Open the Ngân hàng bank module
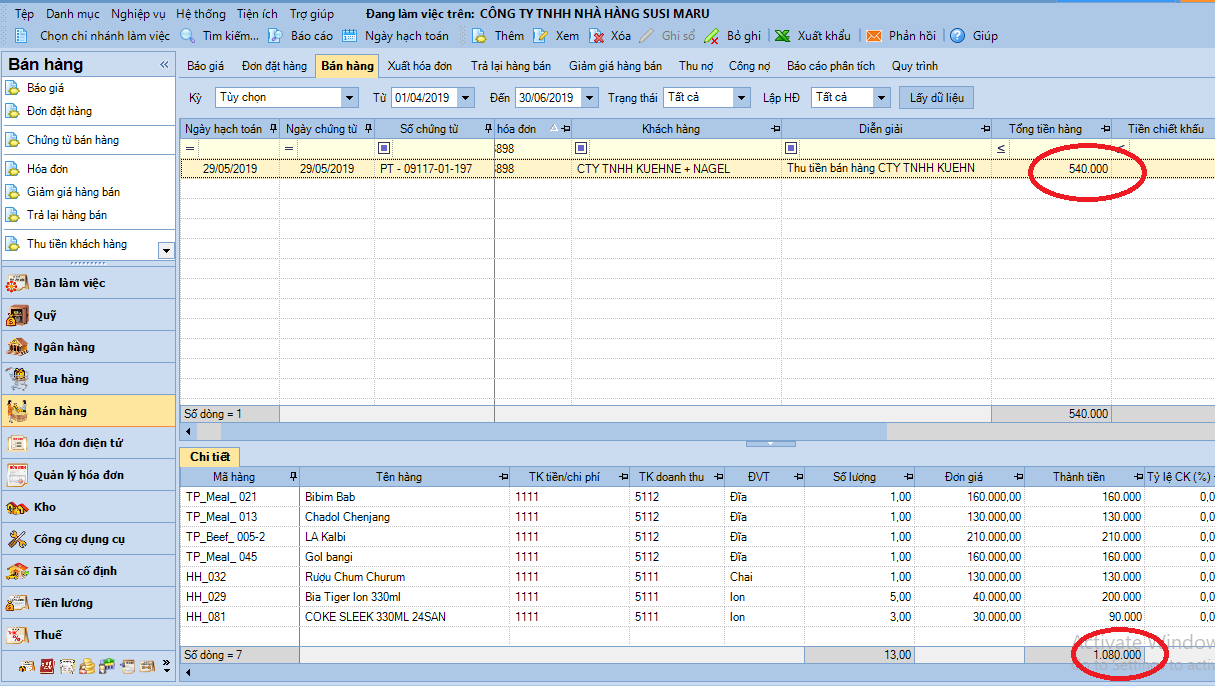1215x686 pixels. point(88,347)
